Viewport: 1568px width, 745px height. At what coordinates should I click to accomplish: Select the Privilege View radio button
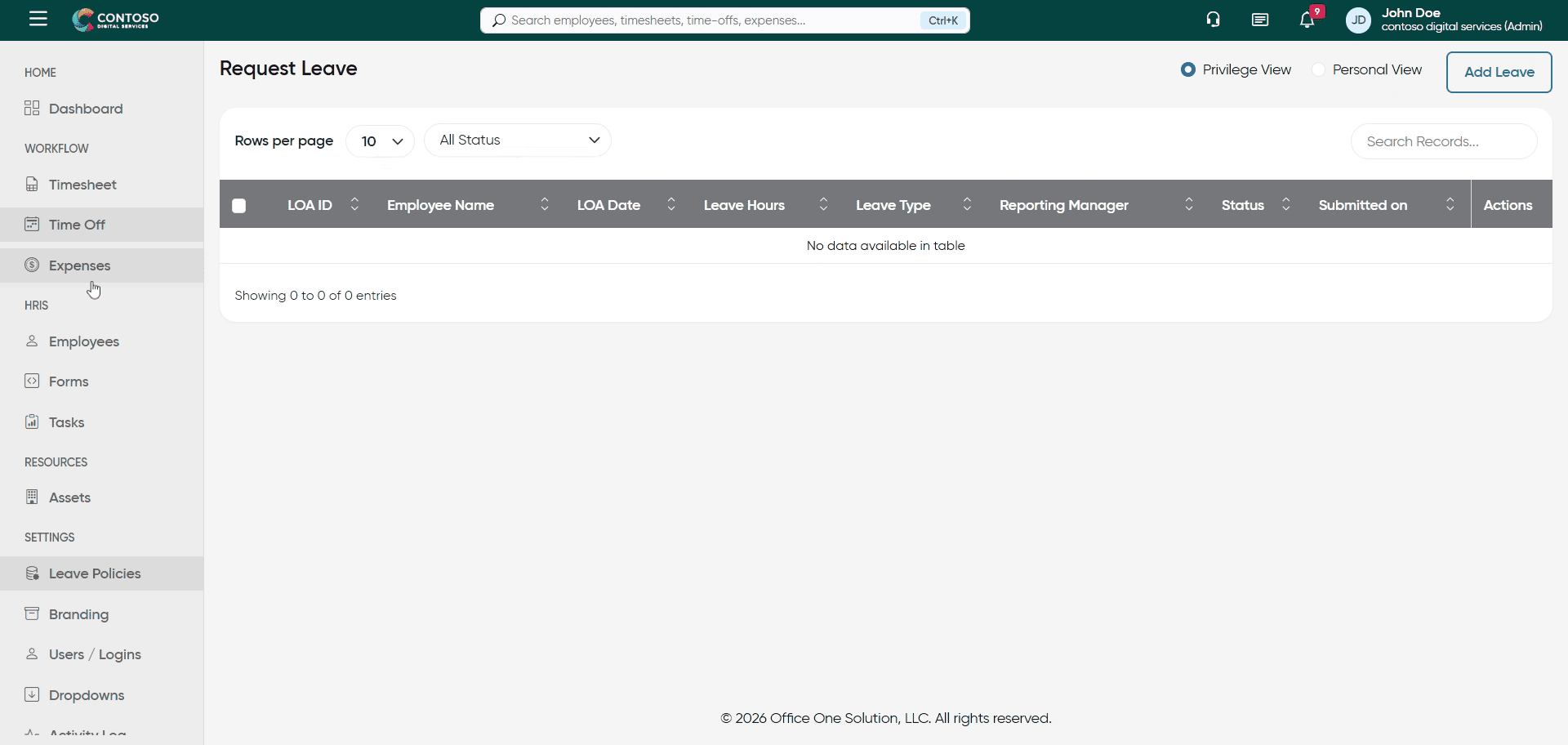[1188, 70]
